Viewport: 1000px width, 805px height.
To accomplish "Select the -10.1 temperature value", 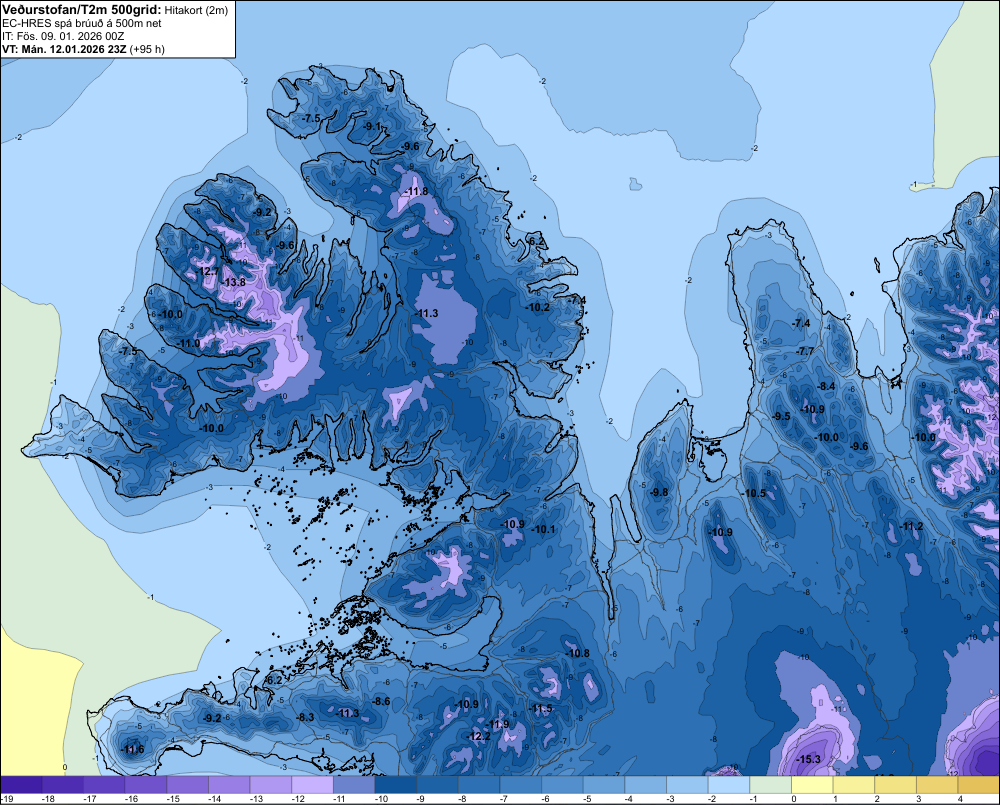I will tap(543, 529).
